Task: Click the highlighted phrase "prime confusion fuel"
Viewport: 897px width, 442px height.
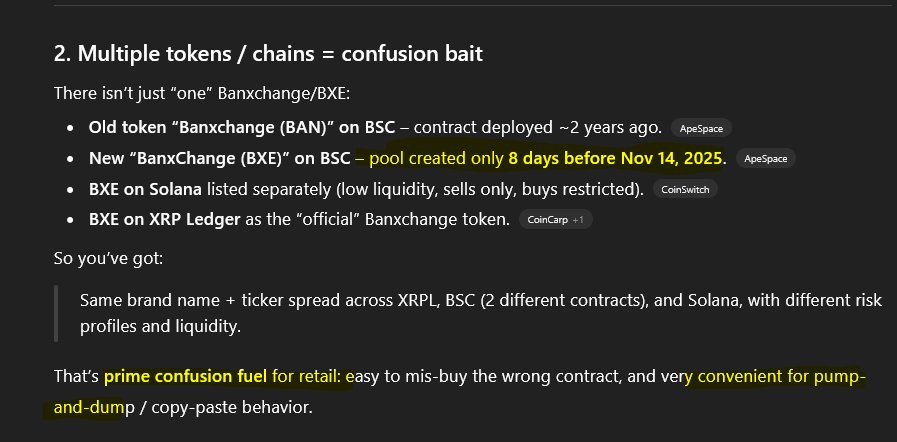Action: [186, 377]
